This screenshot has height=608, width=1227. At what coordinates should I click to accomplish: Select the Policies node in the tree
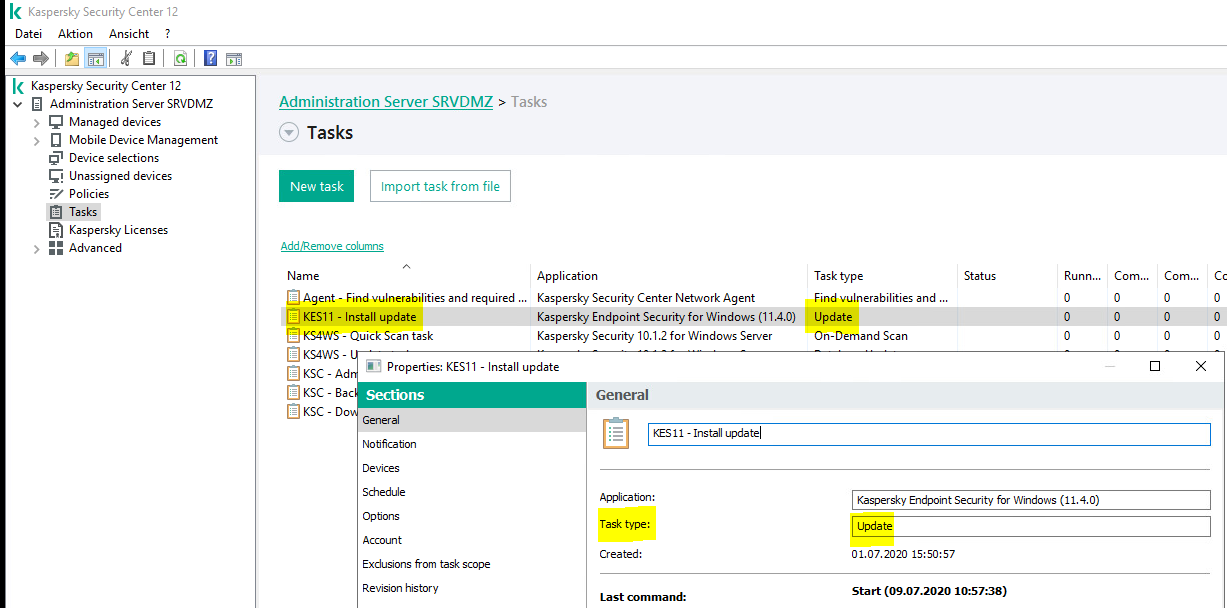[89, 194]
